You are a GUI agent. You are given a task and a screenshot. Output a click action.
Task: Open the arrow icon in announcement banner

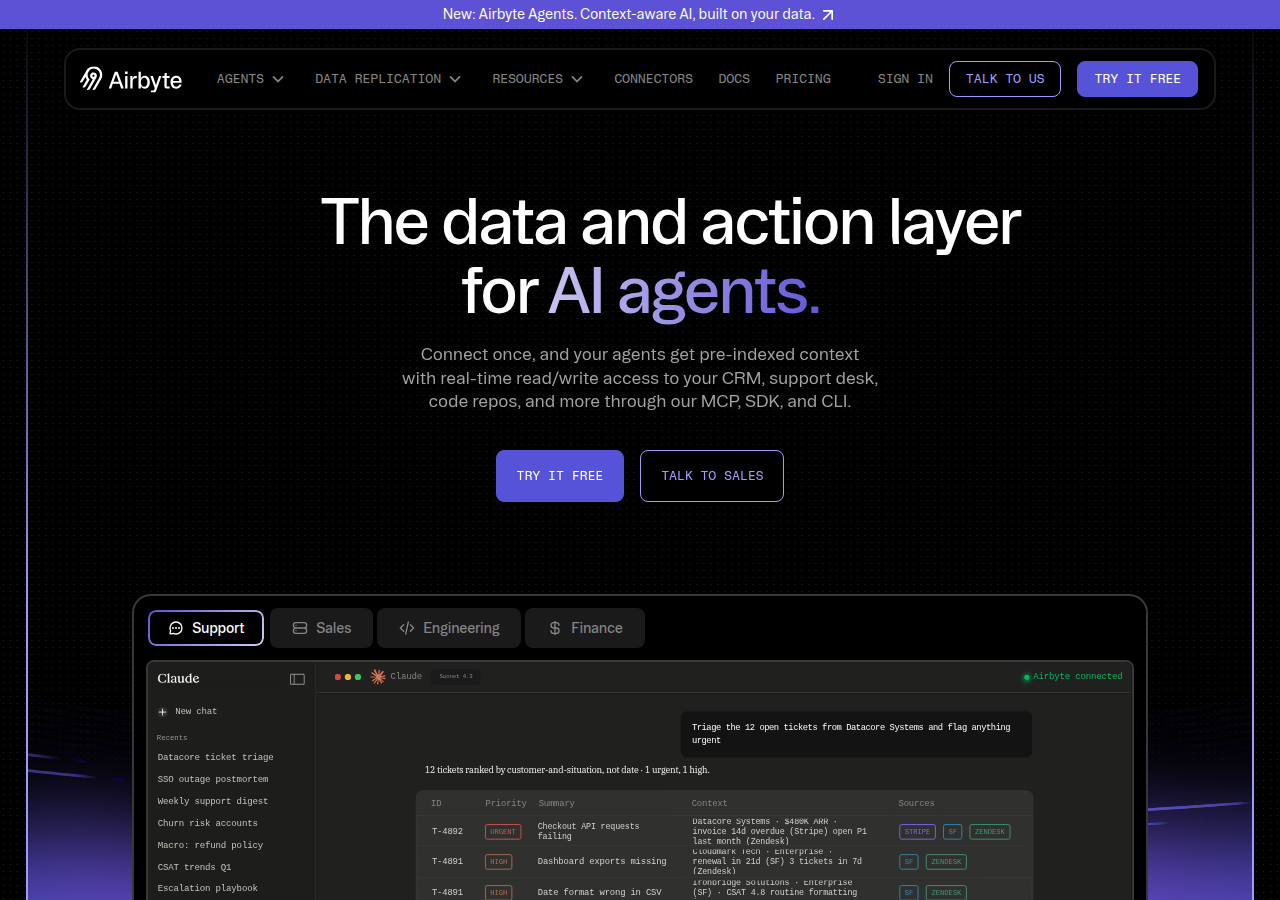(828, 15)
